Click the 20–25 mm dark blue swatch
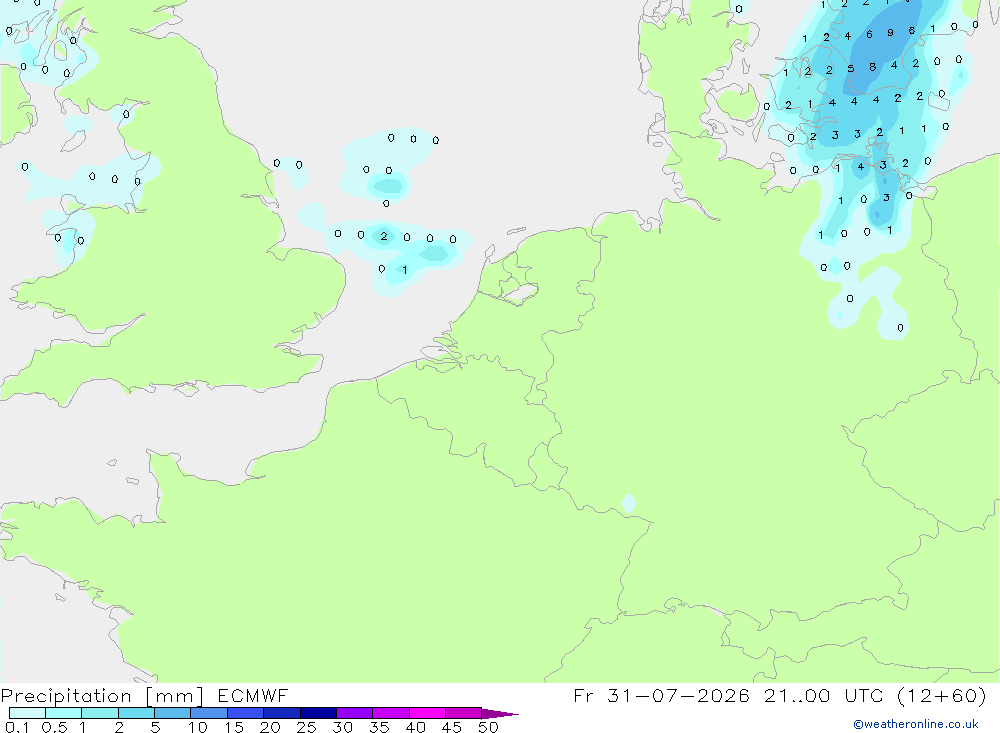 pos(282,713)
